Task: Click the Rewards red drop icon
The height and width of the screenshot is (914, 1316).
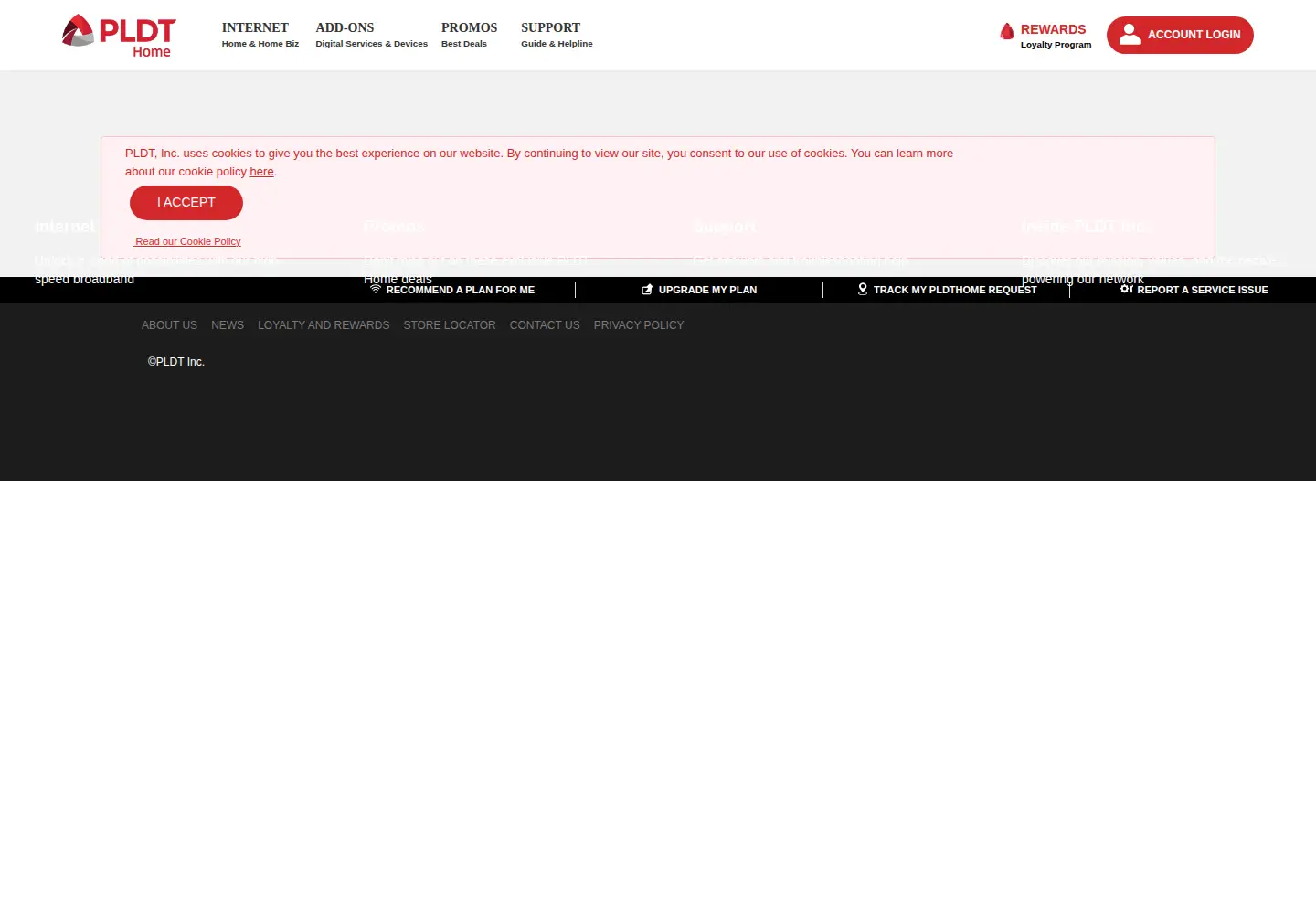Action: coord(1007,32)
